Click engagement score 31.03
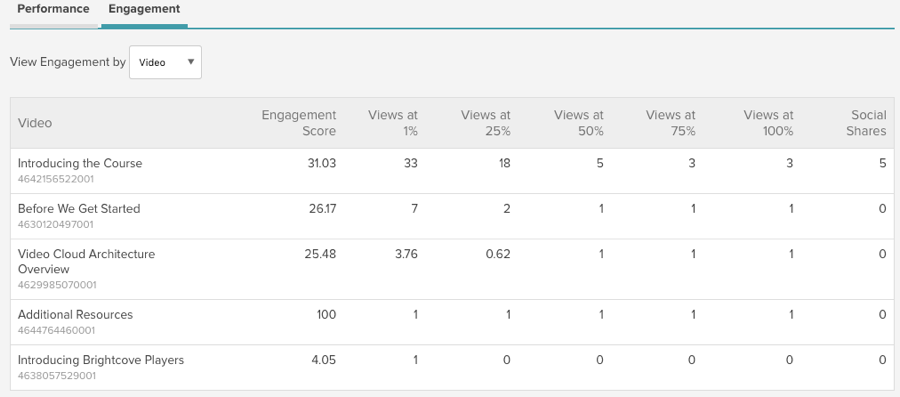Viewport: 900px width, 397px height. 321,163
